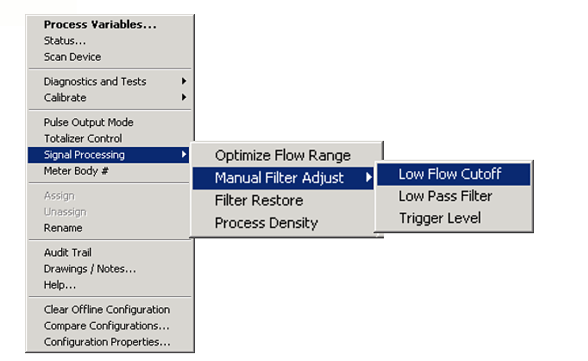Select Clear Offline Configuration

pyautogui.click(x=107, y=310)
